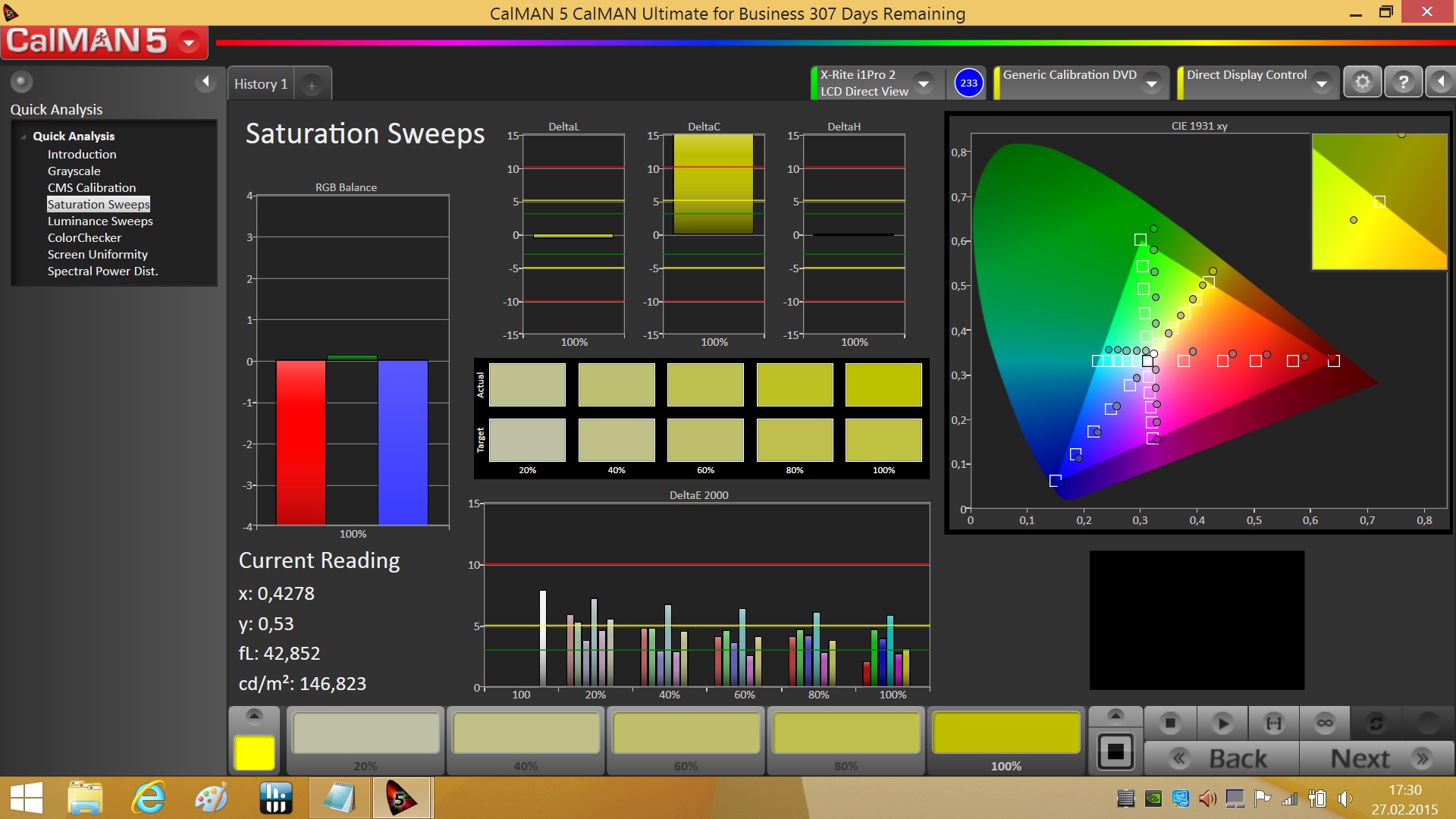Viewport: 1456px width, 819px height.
Task: Click the black pattern preview area
Action: (x=1197, y=620)
